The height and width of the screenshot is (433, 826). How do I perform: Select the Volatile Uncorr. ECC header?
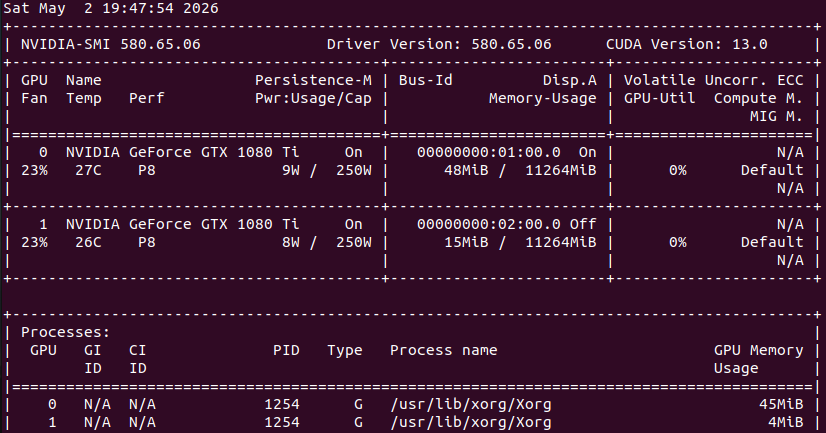point(713,80)
